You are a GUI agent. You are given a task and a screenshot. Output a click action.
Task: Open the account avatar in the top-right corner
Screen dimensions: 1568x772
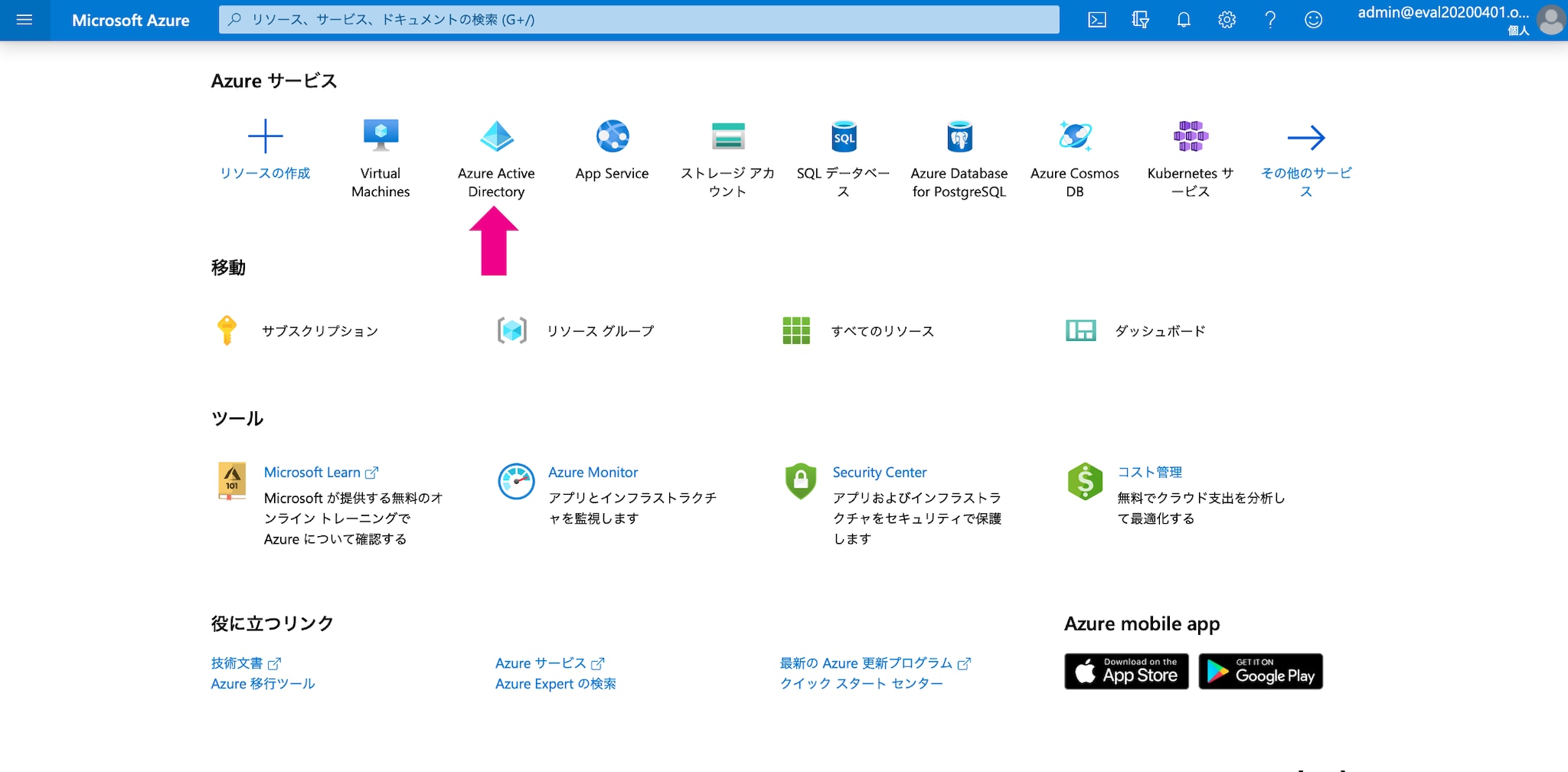[1551, 20]
